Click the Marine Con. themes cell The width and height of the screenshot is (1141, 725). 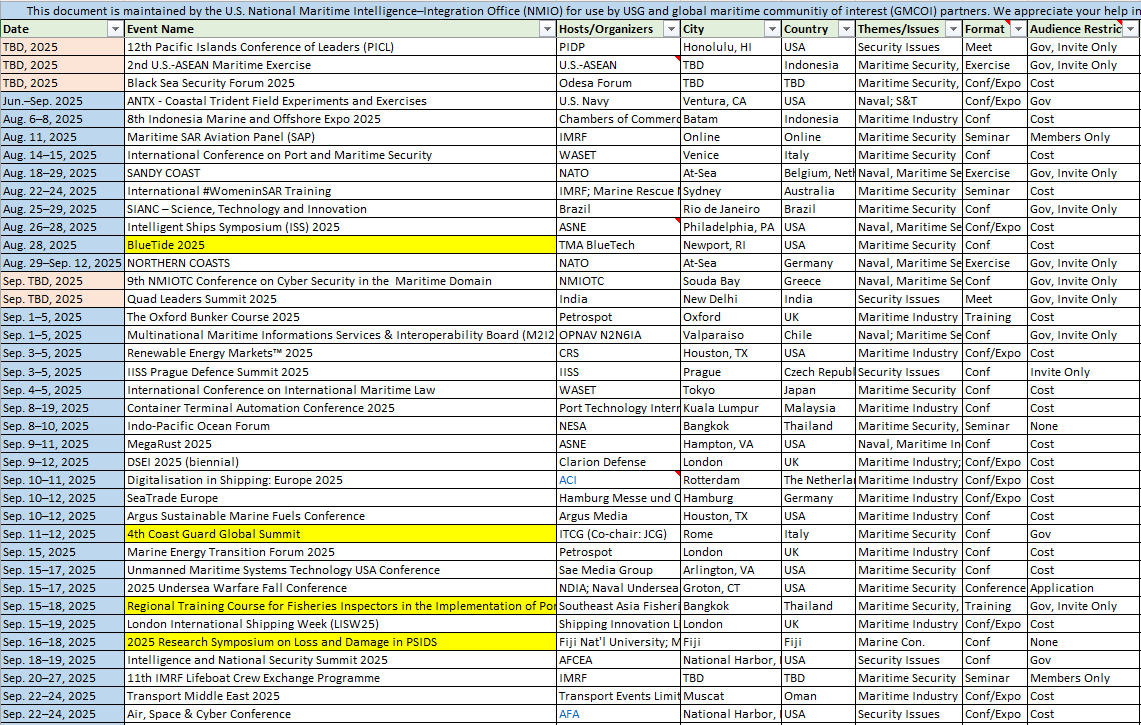point(909,643)
